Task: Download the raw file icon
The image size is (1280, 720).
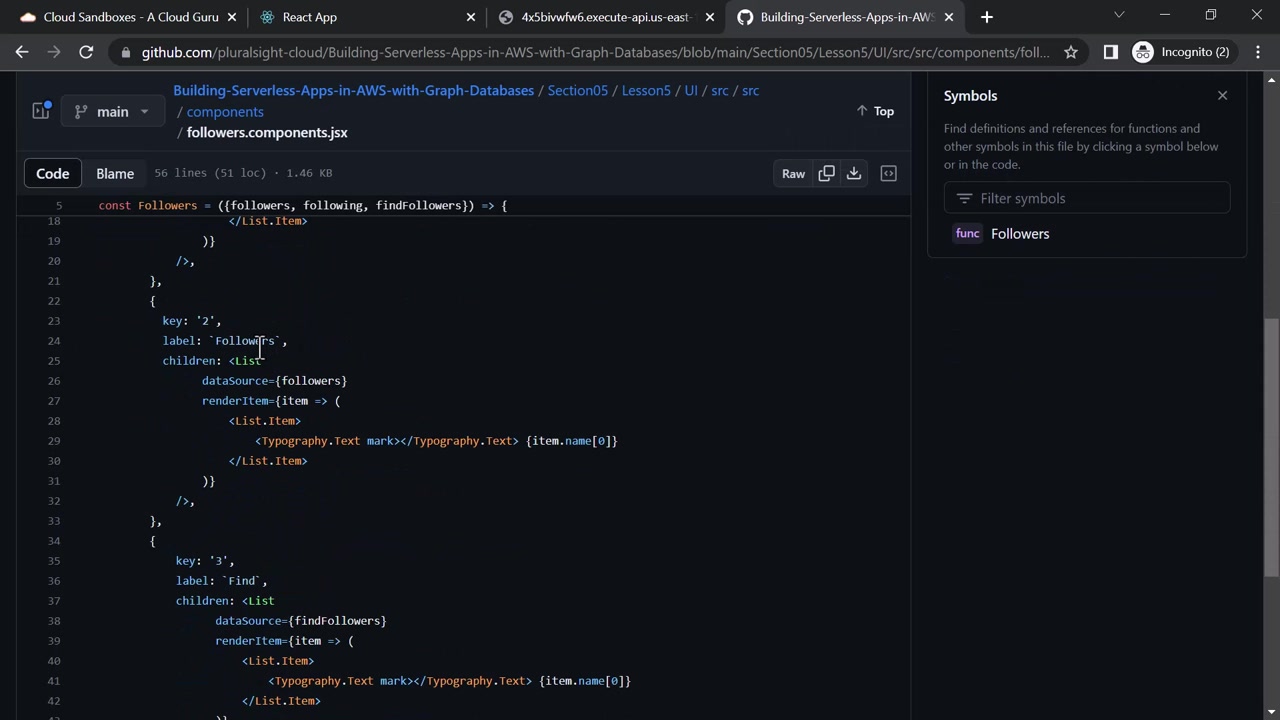Action: coord(854,173)
